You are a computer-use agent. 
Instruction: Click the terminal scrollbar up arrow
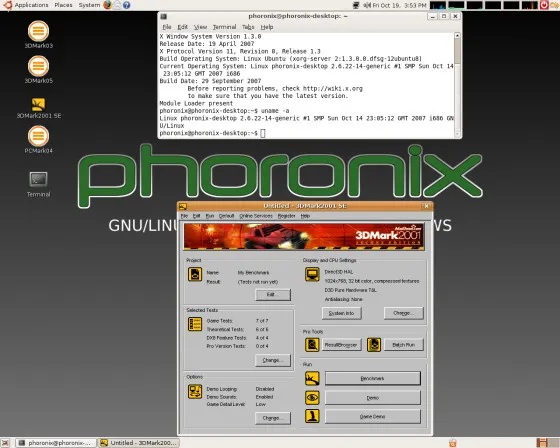click(457, 35)
